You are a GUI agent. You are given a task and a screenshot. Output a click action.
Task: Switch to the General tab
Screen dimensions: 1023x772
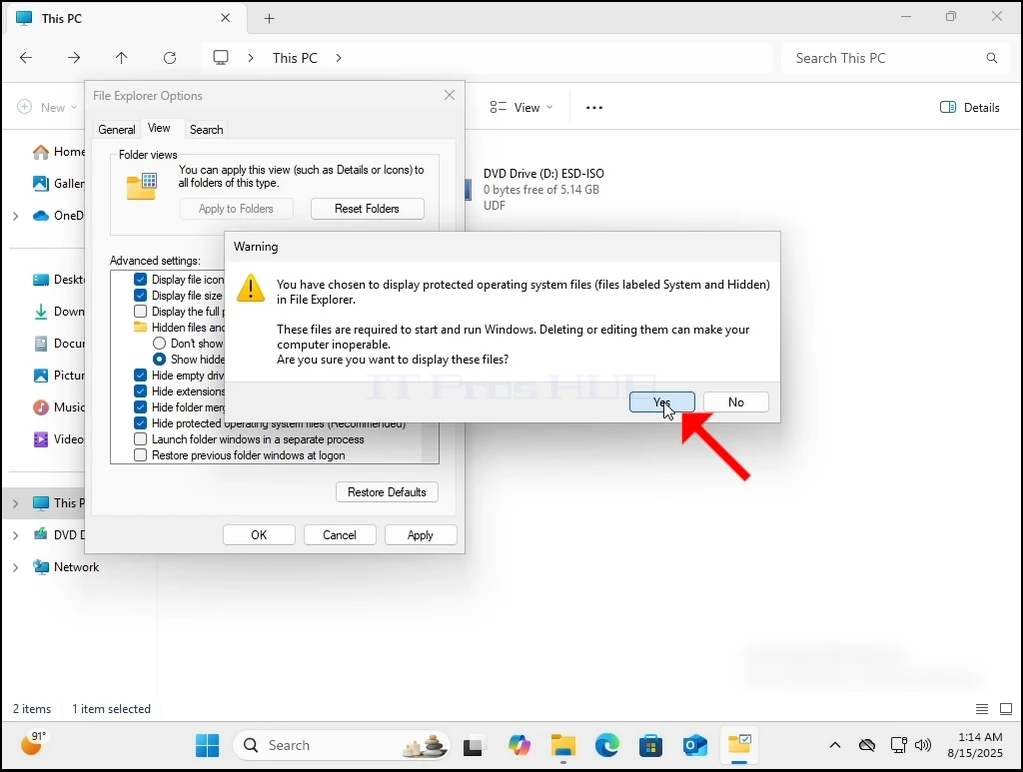[x=117, y=129]
